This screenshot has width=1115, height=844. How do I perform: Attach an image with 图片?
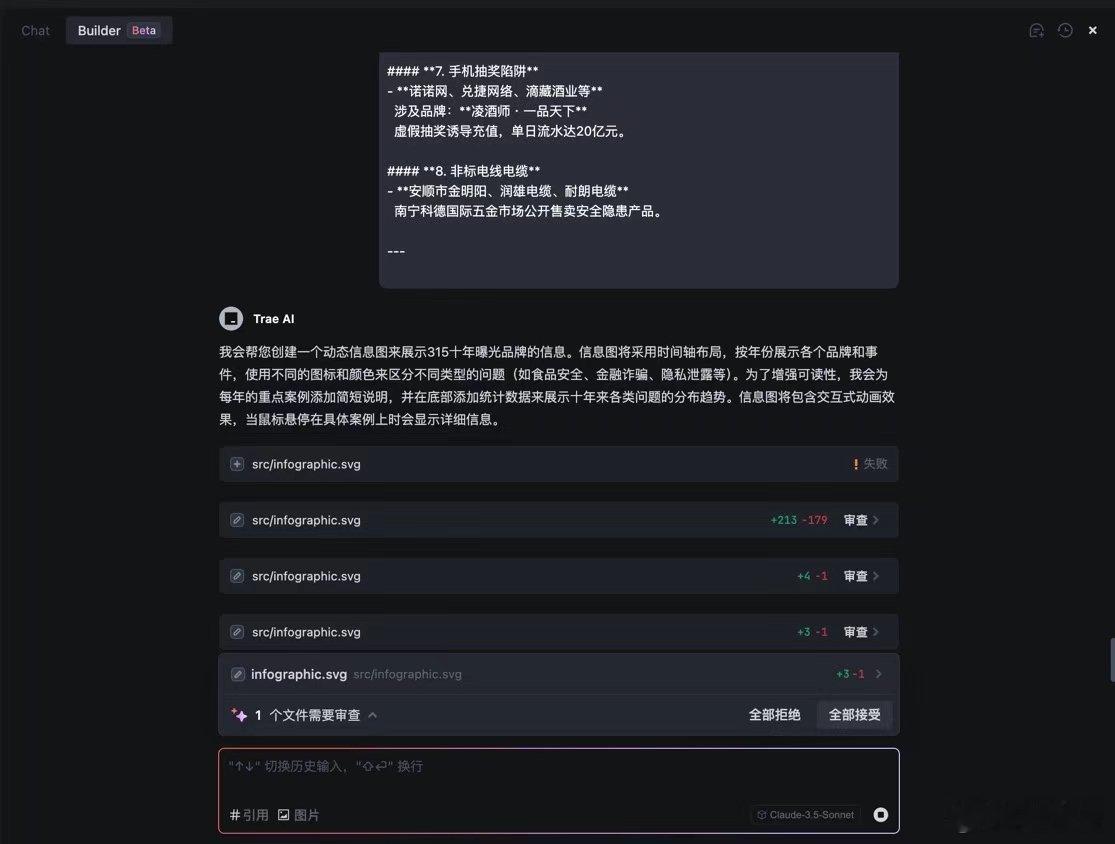[299, 815]
